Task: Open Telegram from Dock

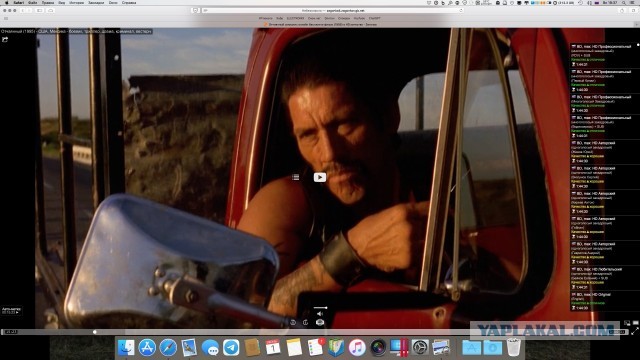Action: pyautogui.click(x=231, y=348)
